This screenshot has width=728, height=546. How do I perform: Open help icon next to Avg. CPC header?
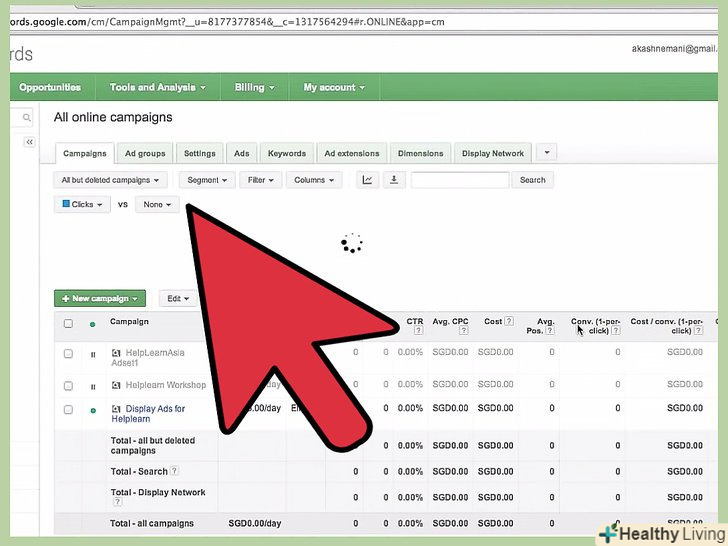coord(463,331)
